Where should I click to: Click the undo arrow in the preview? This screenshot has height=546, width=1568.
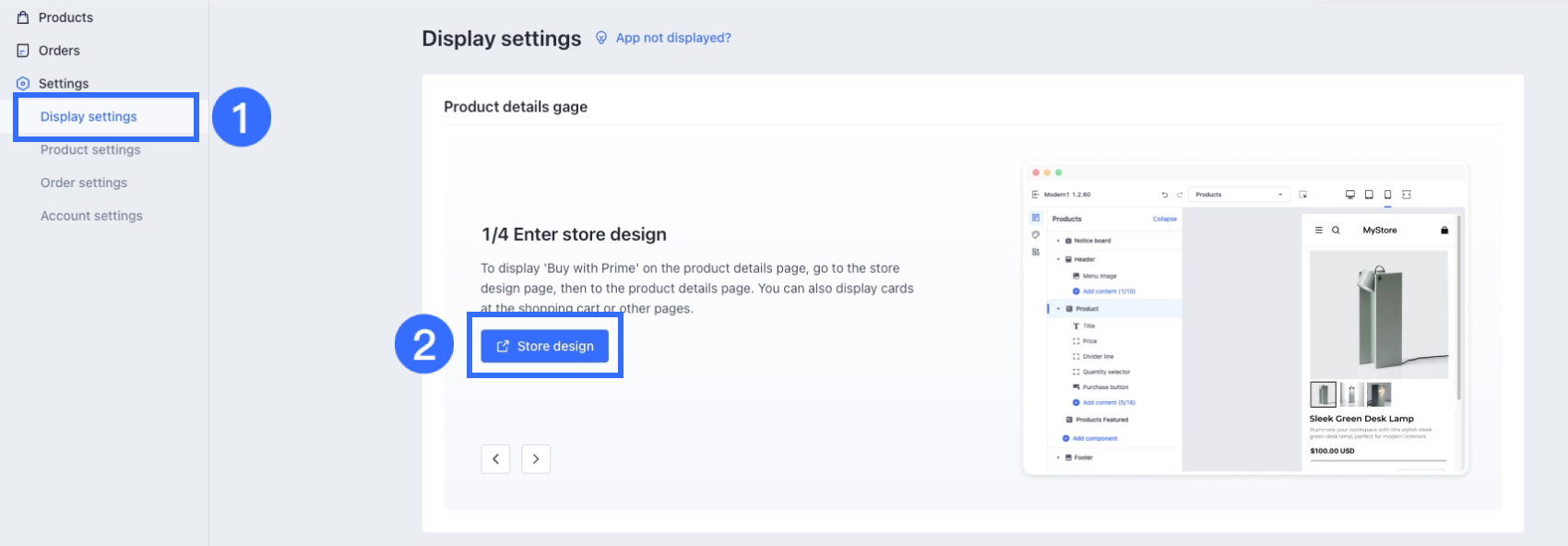(x=1165, y=195)
